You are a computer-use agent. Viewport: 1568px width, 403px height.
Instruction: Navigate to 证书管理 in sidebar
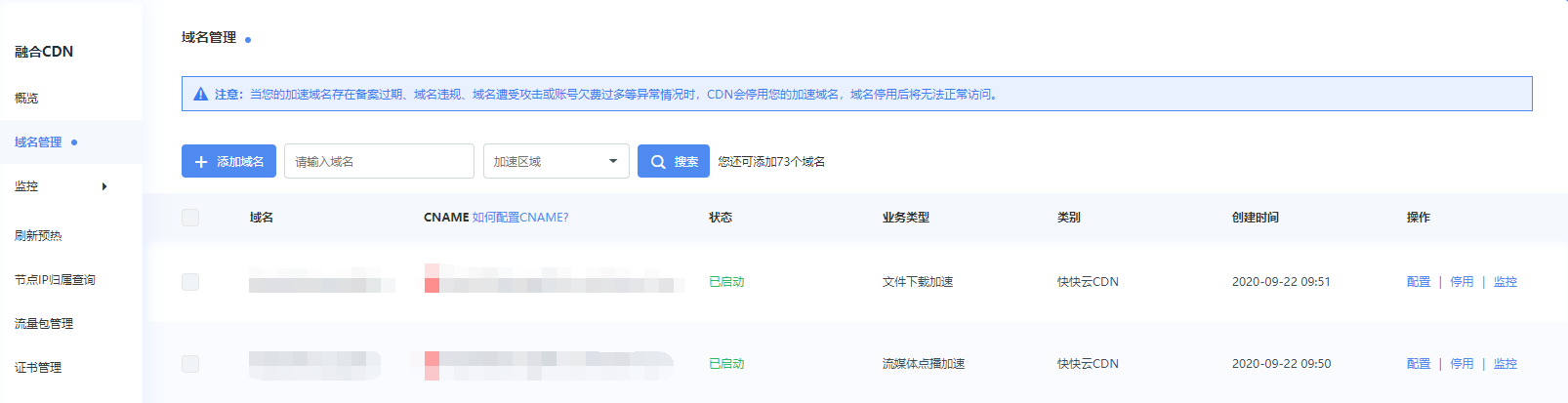[38, 368]
